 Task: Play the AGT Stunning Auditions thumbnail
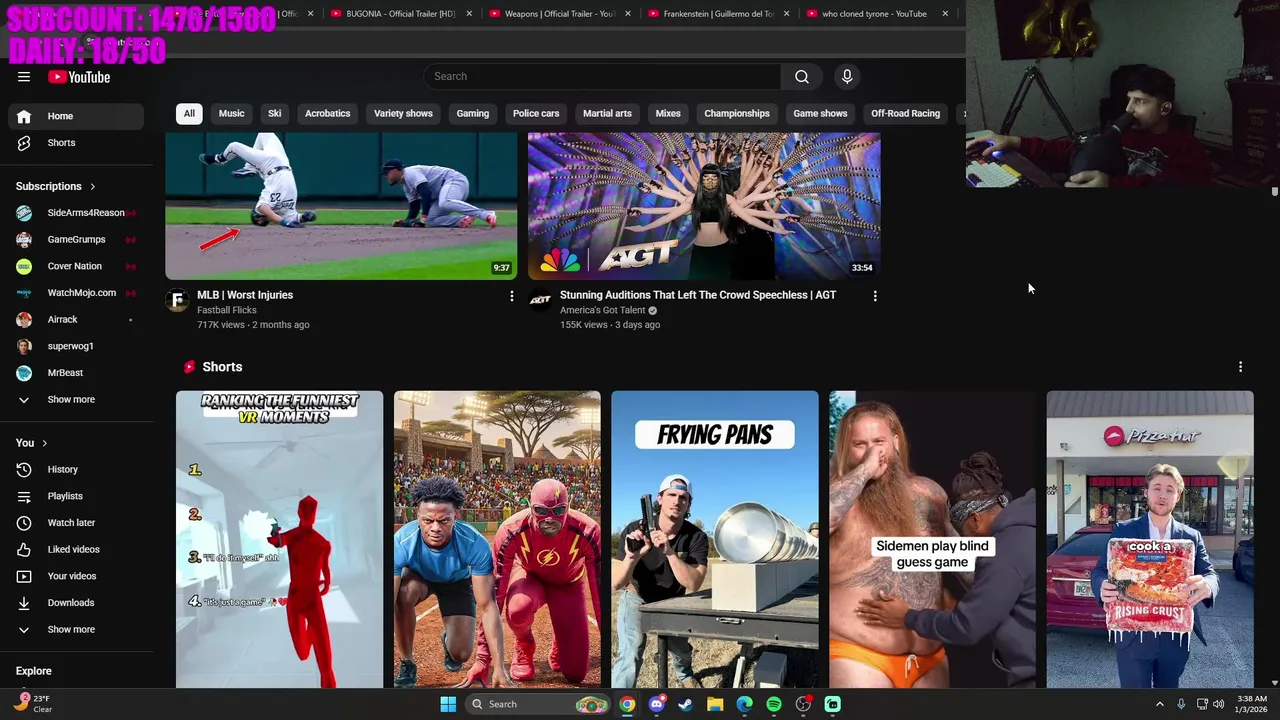coord(704,206)
